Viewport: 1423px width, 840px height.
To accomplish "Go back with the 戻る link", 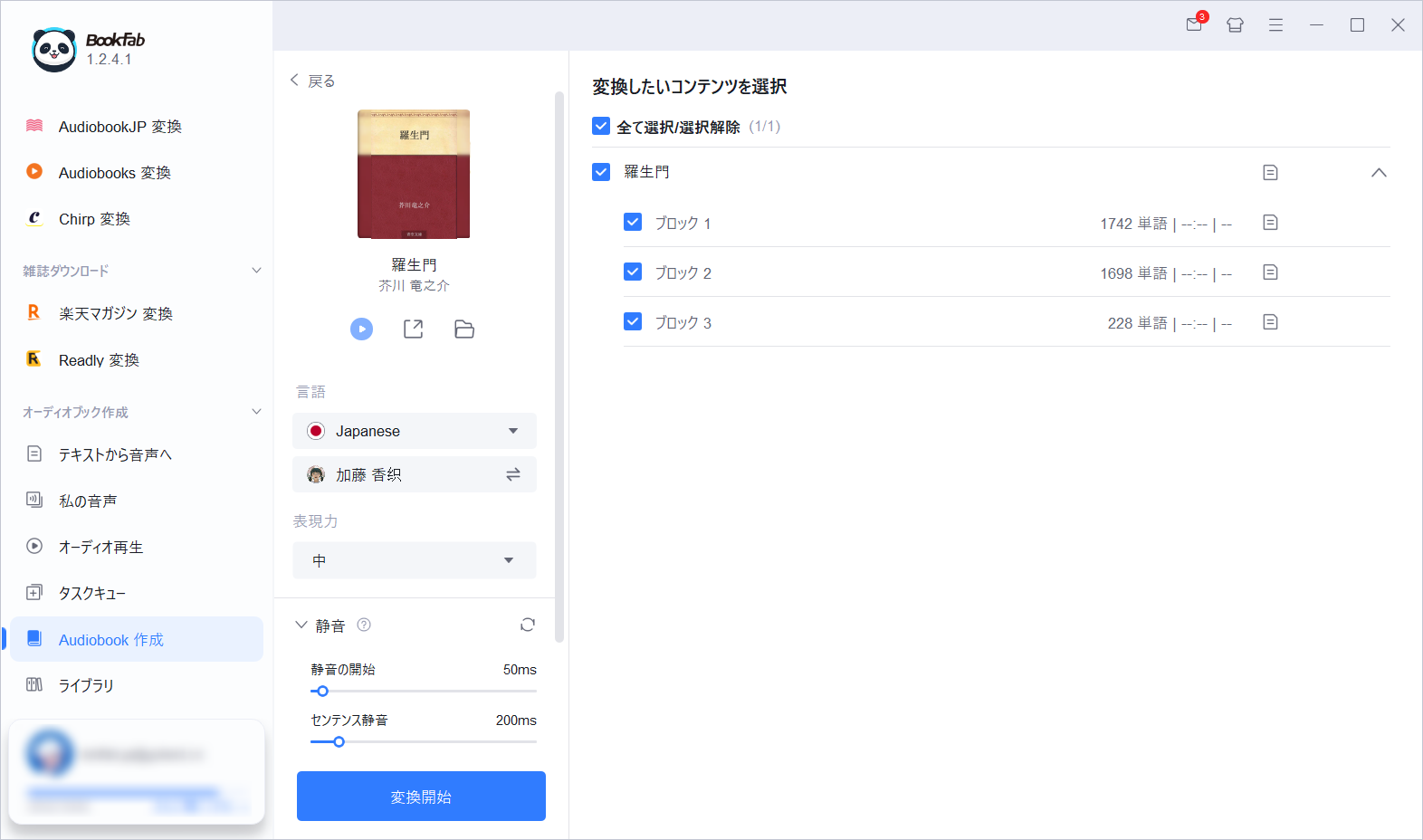I will (312, 81).
